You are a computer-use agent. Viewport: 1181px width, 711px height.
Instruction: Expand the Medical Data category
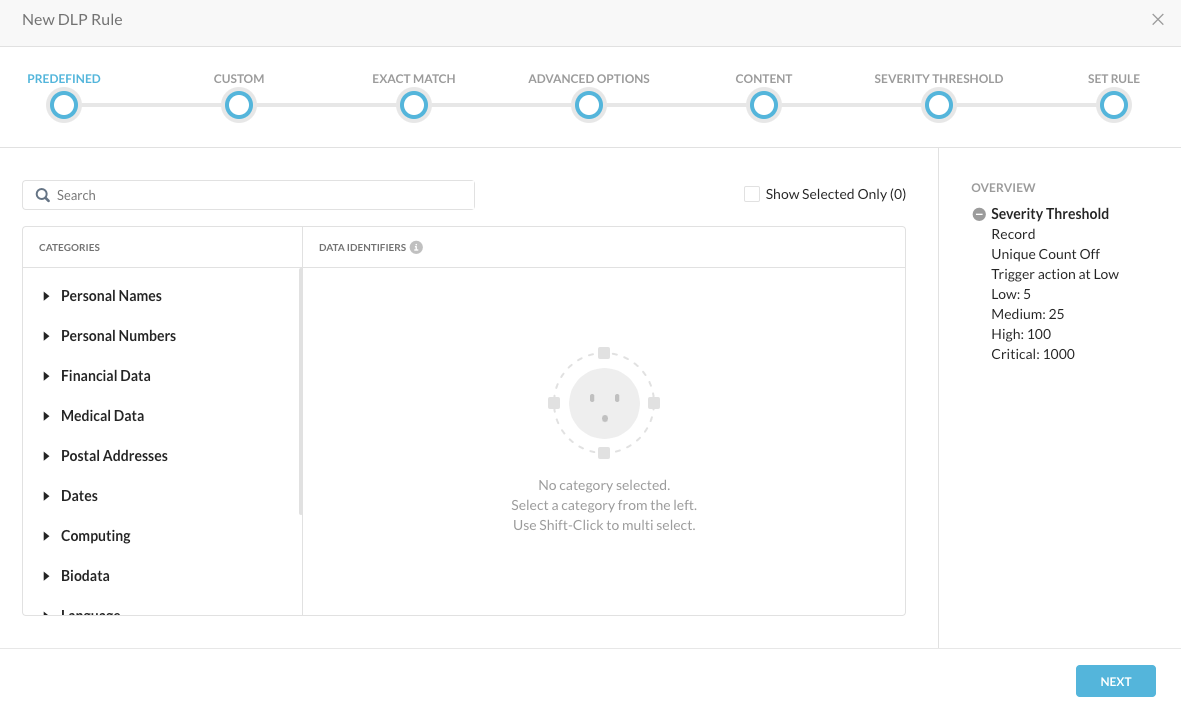47,416
